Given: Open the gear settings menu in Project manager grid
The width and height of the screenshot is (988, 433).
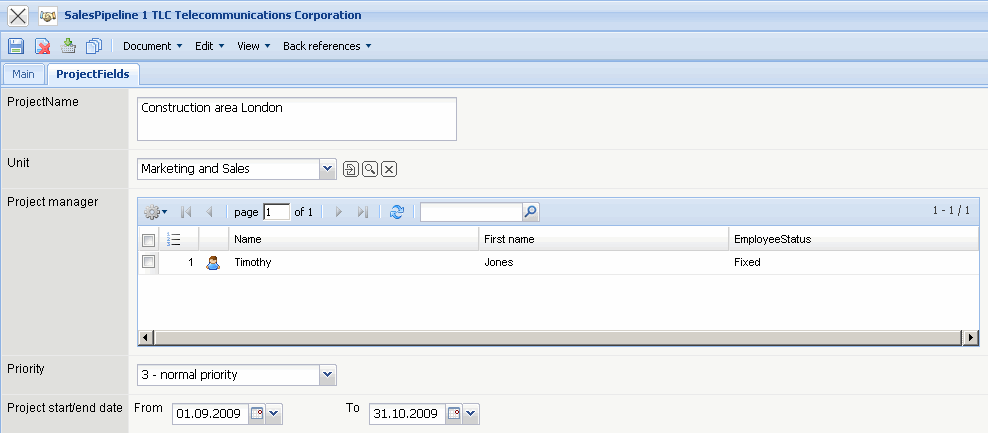Looking at the screenshot, I should click(155, 212).
